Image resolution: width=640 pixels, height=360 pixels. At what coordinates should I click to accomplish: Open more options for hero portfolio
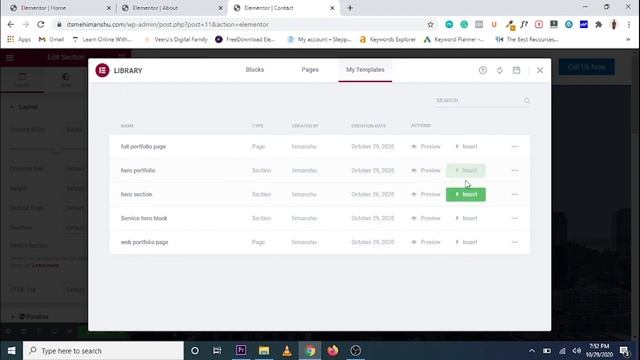515,171
